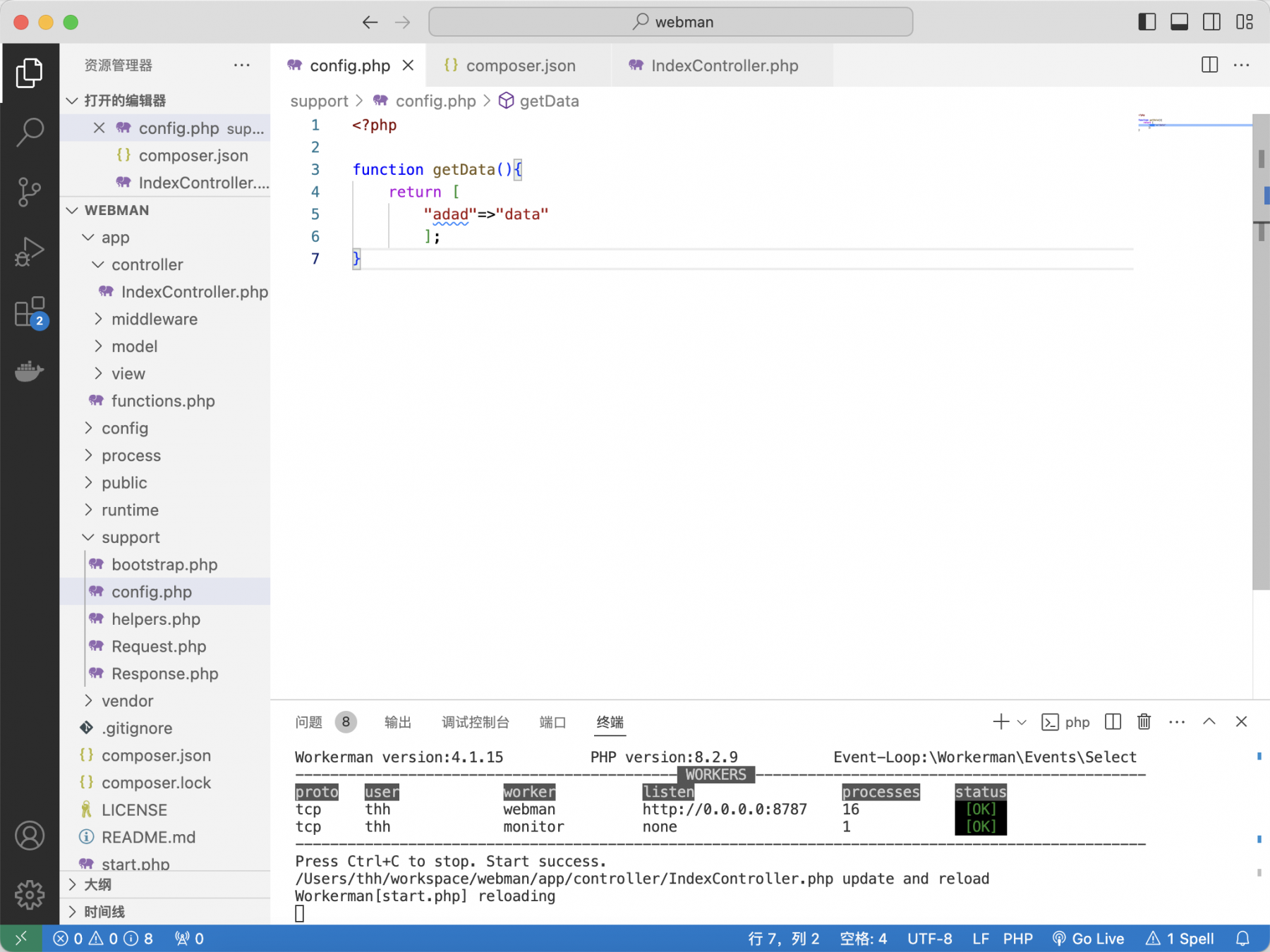Switch to IndexController.php editor tab
Image resolution: width=1270 pixels, height=952 pixels.
pyautogui.click(x=722, y=65)
